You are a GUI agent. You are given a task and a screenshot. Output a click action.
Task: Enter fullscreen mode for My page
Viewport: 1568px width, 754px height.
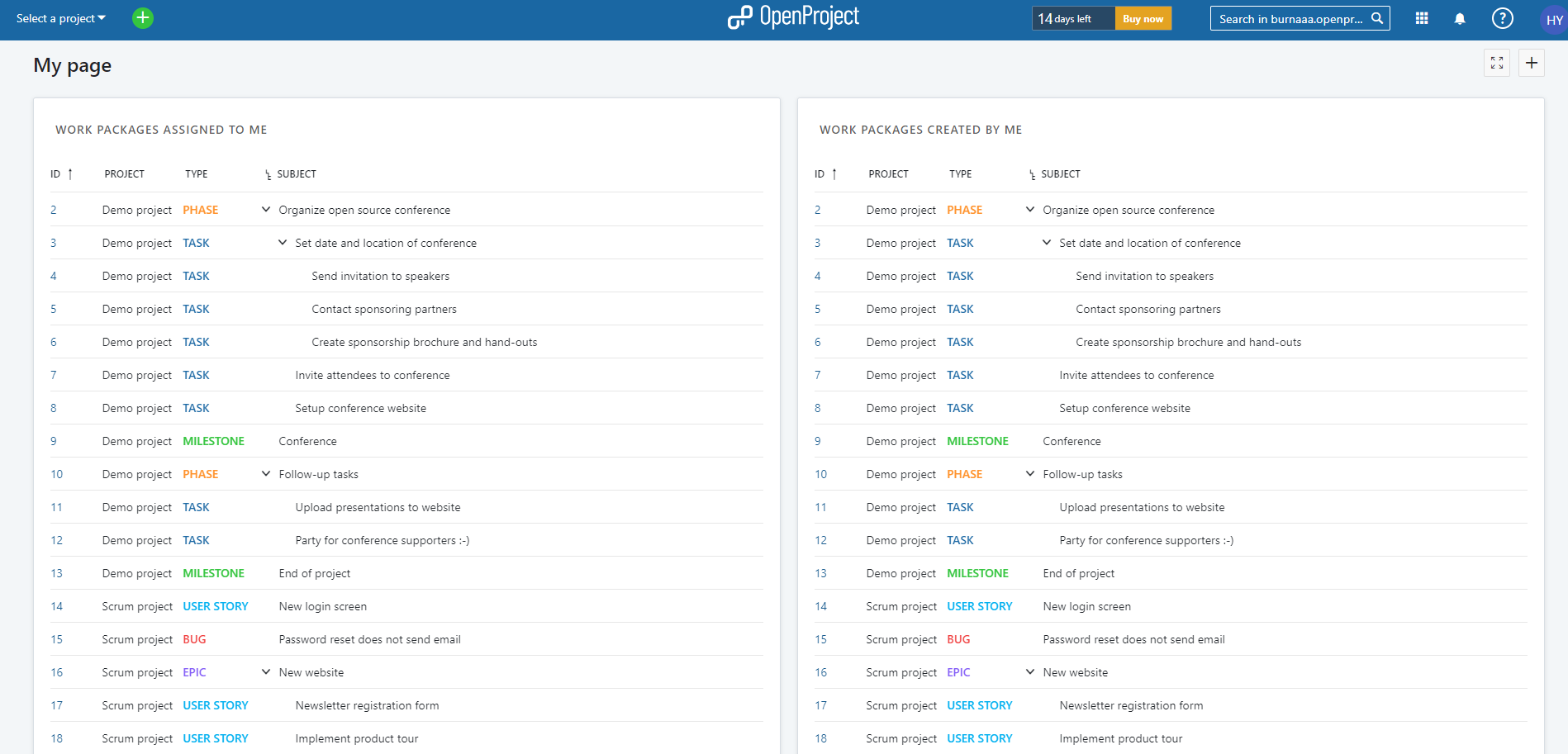point(1497,63)
